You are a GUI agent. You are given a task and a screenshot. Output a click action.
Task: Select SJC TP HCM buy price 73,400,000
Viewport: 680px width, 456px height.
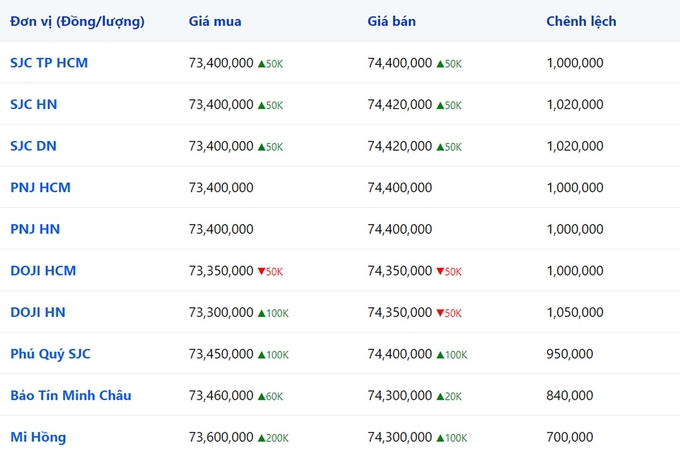coord(221,63)
